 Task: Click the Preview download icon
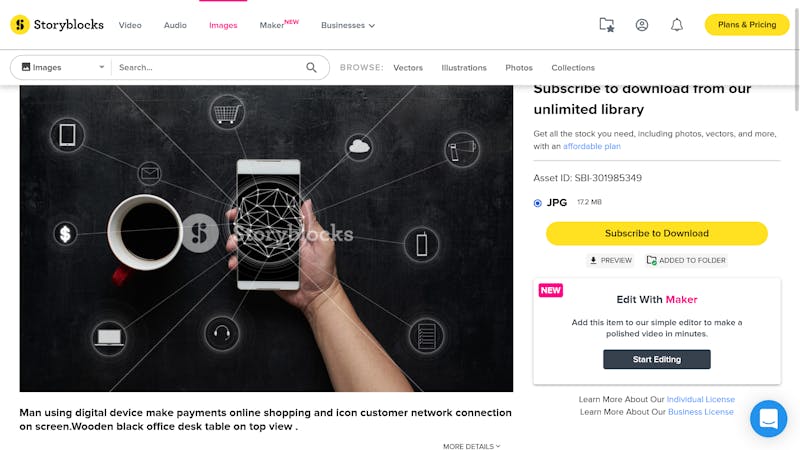click(x=593, y=260)
